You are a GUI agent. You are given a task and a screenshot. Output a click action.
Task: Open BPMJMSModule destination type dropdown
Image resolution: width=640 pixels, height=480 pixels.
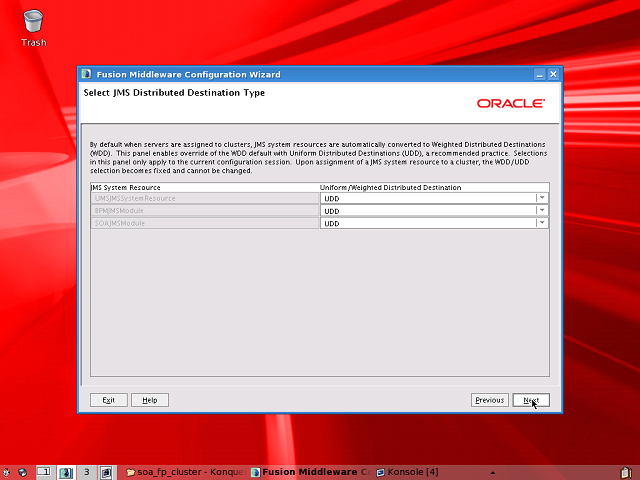(542, 211)
